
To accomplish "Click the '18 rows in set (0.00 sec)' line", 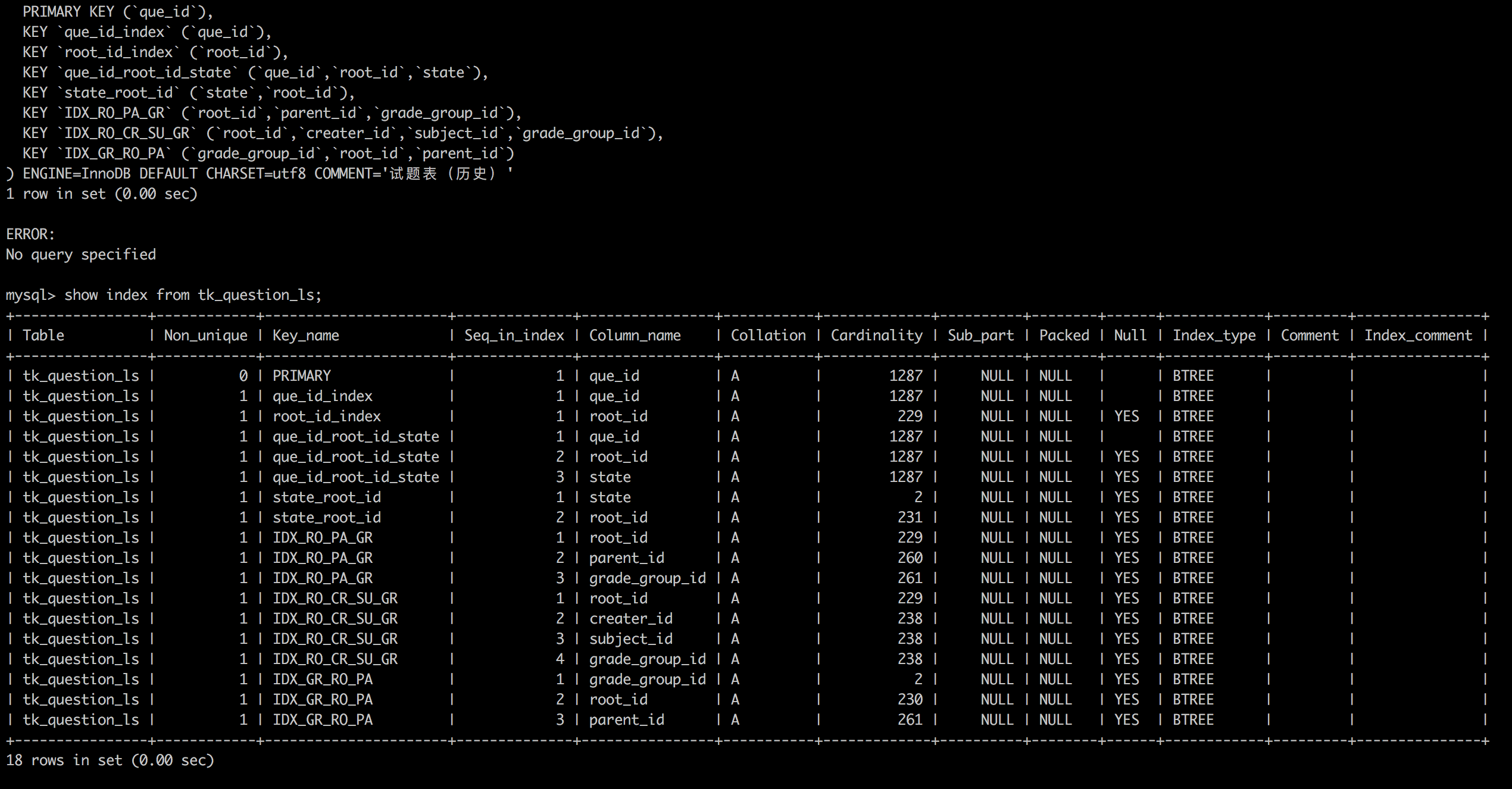I will pos(110,760).
